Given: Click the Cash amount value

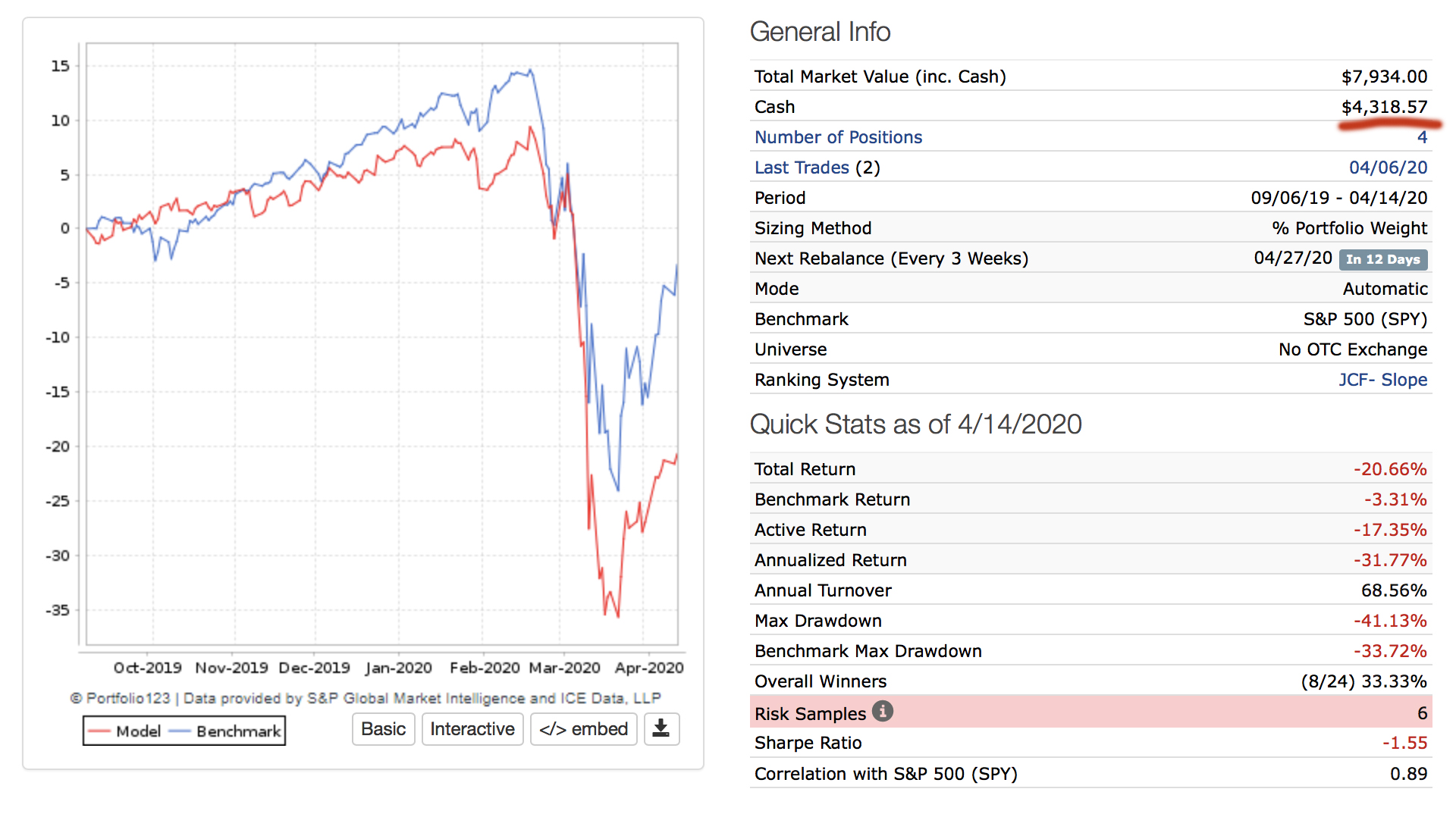Looking at the screenshot, I should coord(1384,107).
